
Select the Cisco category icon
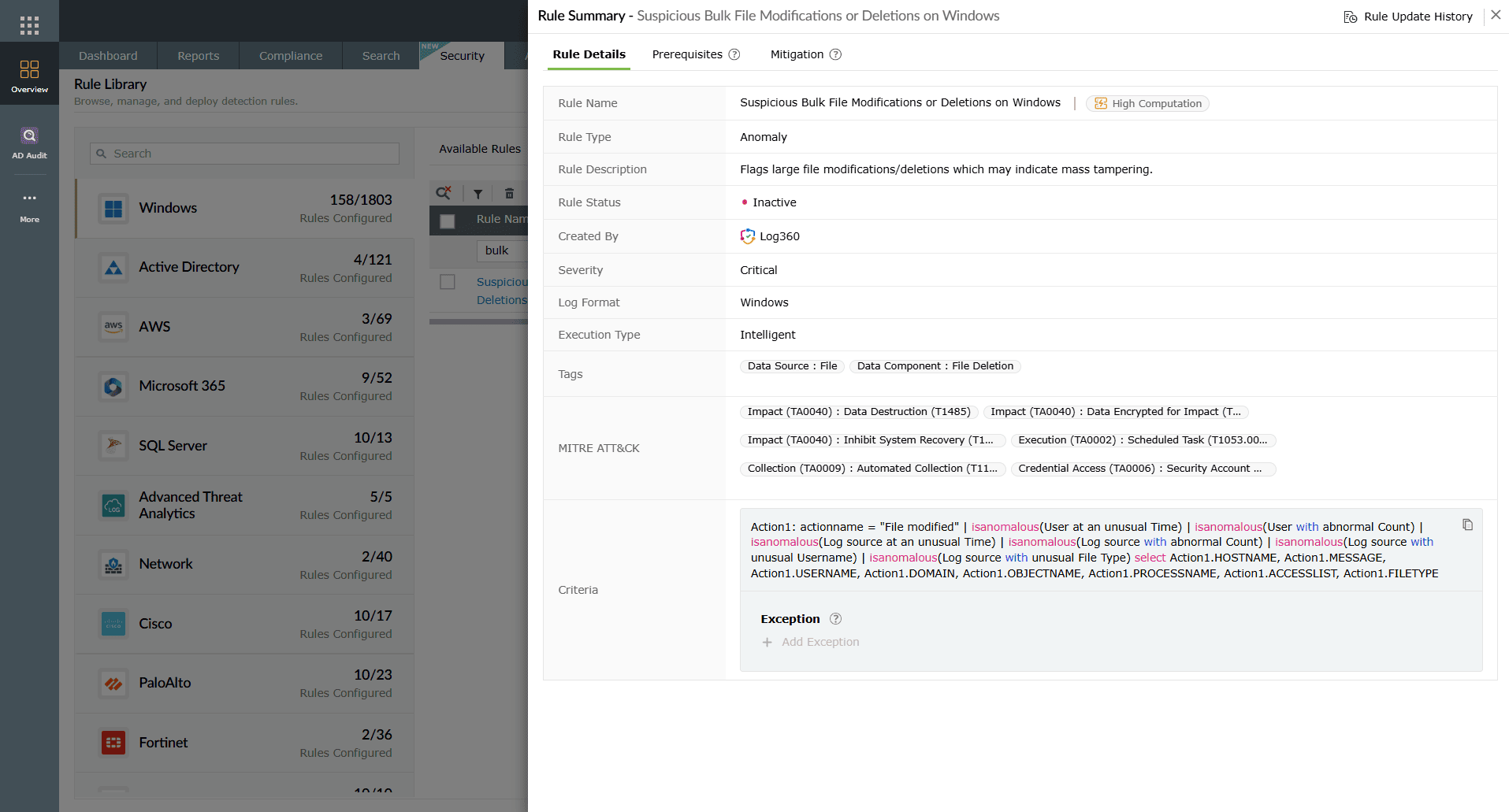pos(113,624)
